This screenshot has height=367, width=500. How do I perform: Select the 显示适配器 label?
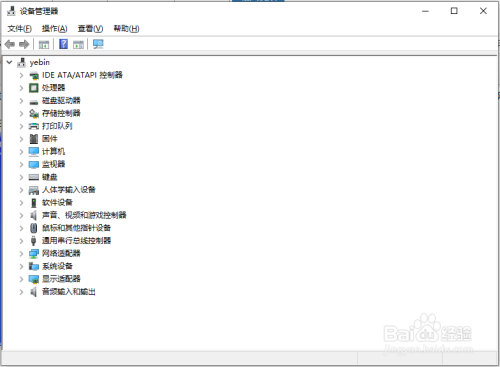point(61,279)
